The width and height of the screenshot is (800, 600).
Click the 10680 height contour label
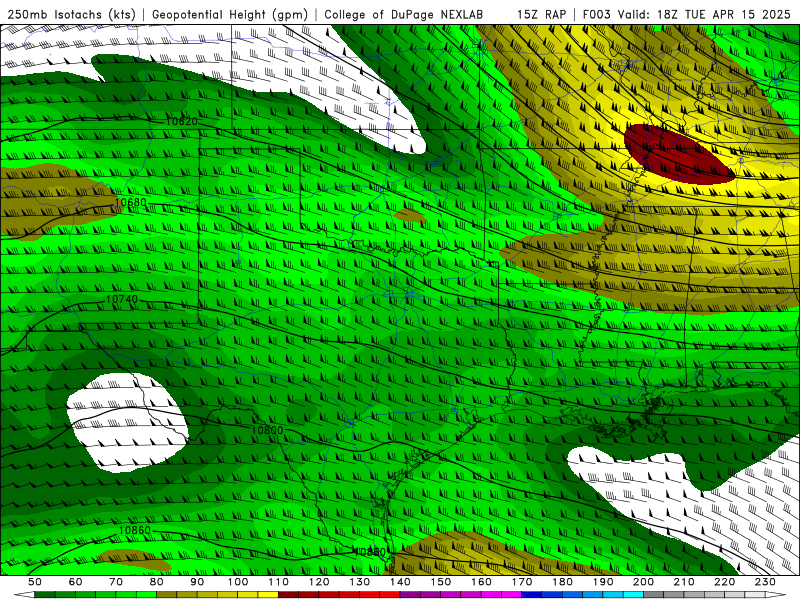(x=130, y=203)
